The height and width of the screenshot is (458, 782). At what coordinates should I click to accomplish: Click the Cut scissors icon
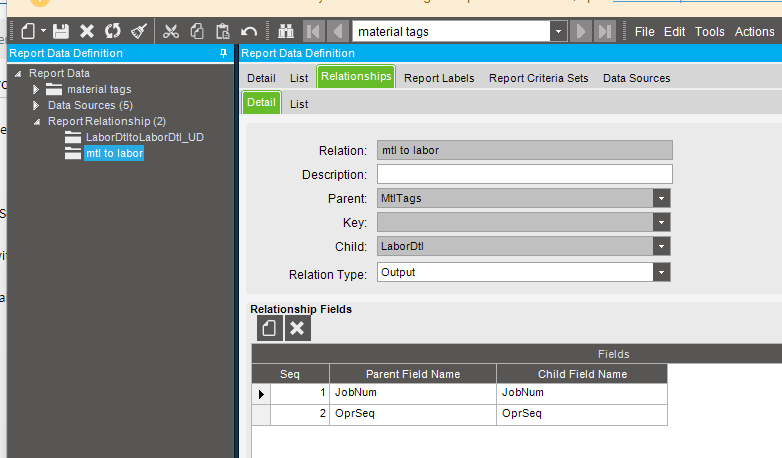171,31
